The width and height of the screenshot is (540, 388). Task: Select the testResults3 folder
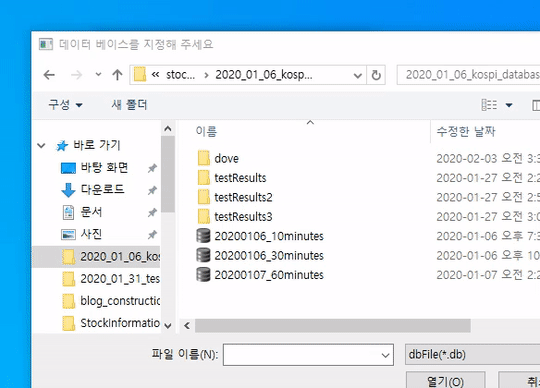(x=243, y=217)
